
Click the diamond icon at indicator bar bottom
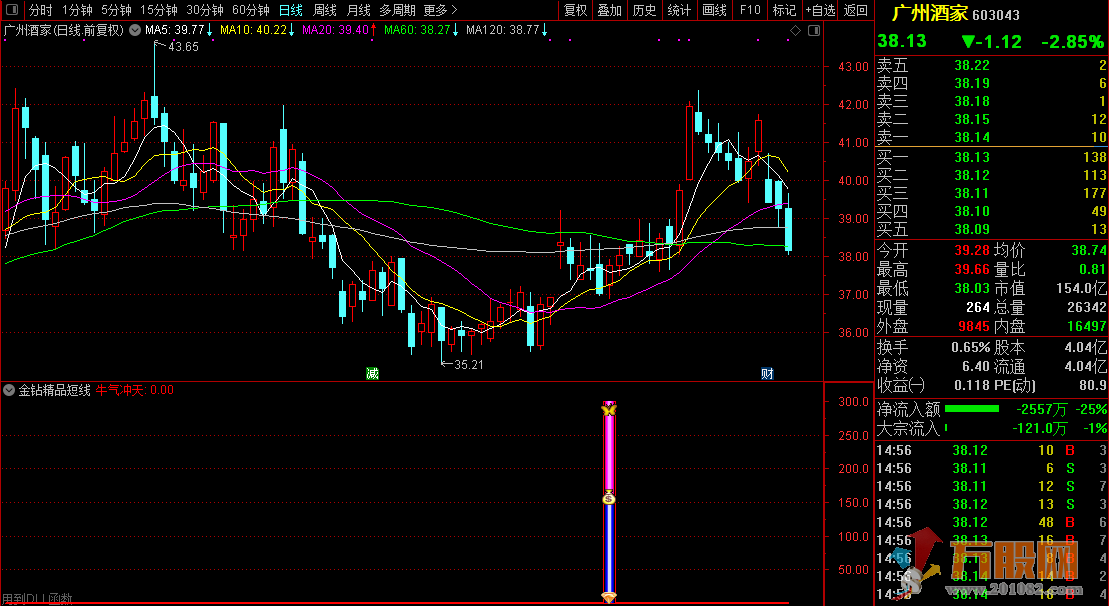tap(608, 597)
